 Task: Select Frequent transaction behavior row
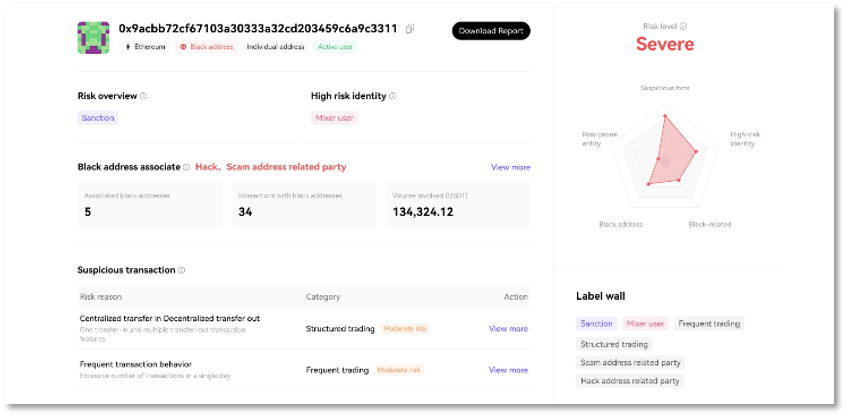tap(304, 370)
